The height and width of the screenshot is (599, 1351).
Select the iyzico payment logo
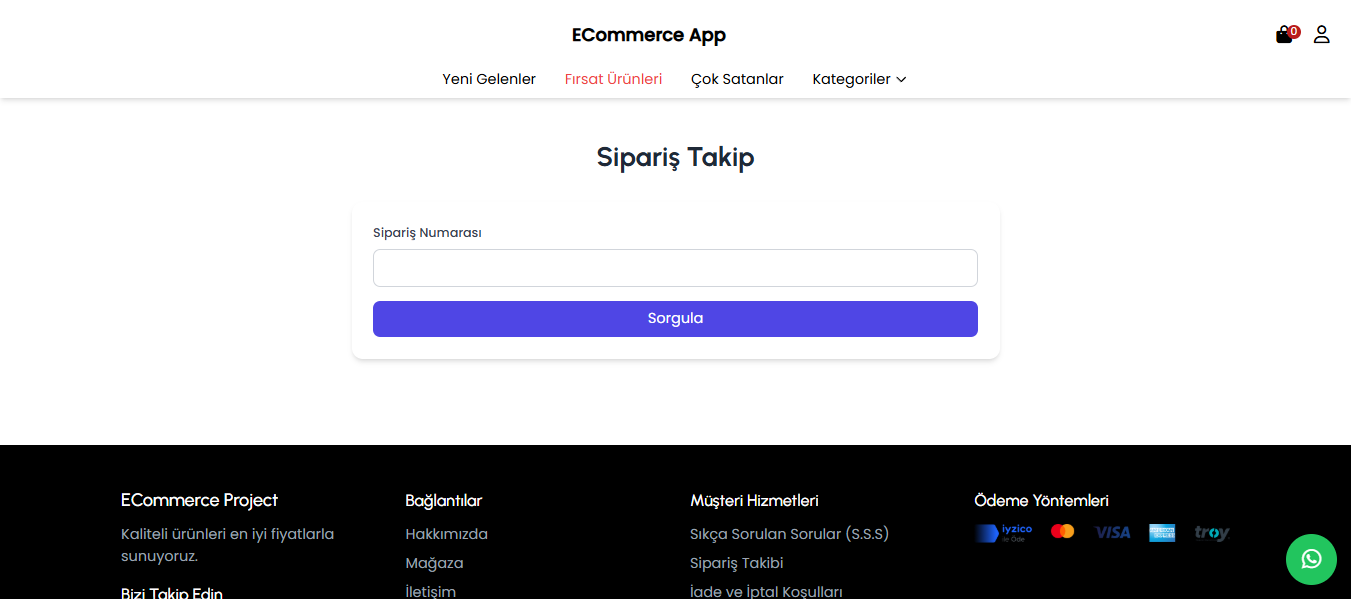1003,531
